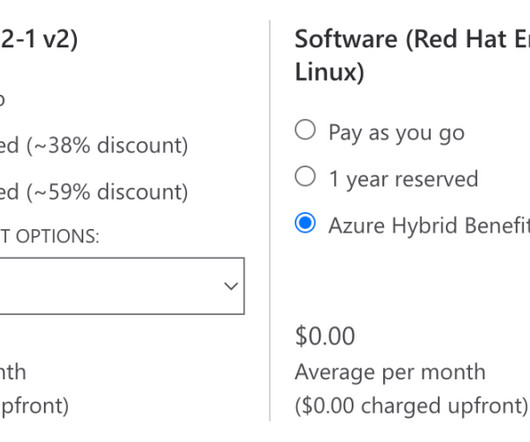Click the Linux) heading line
The height and width of the screenshot is (442, 530).
pyautogui.click(x=329, y=72)
